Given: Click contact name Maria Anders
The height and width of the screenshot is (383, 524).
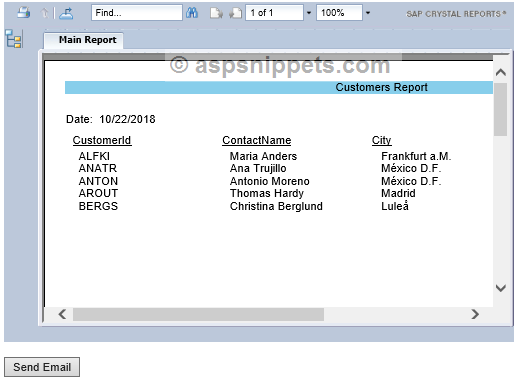Looking at the screenshot, I should [263, 156].
